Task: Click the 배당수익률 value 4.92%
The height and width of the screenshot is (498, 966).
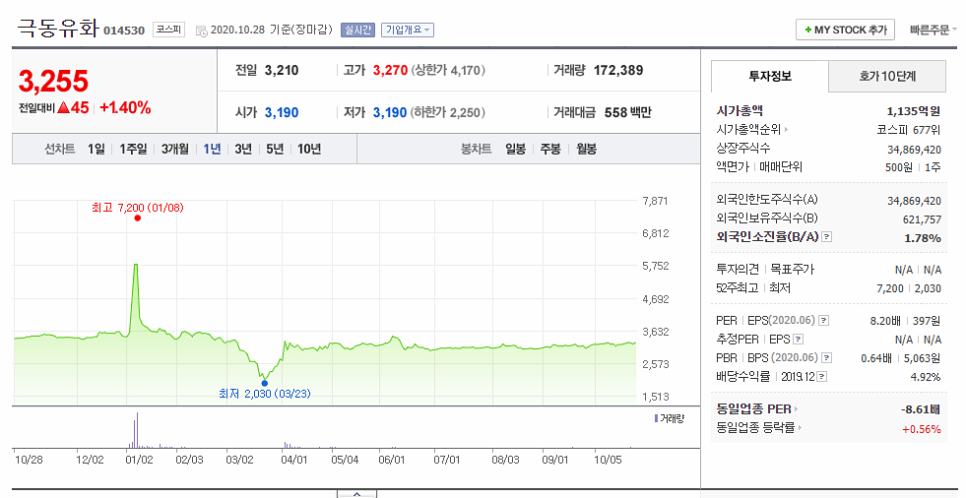Action: (x=925, y=377)
